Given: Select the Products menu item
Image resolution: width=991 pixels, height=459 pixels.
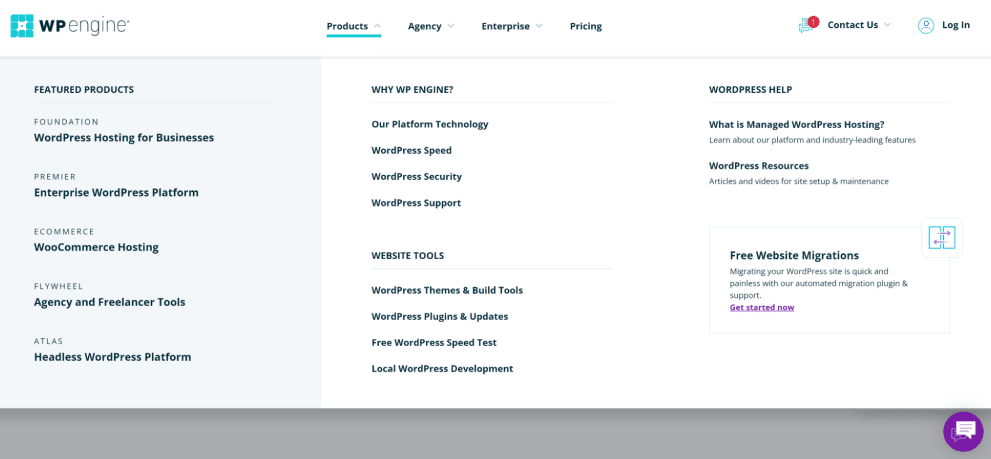Looking at the screenshot, I should click(x=347, y=26).
